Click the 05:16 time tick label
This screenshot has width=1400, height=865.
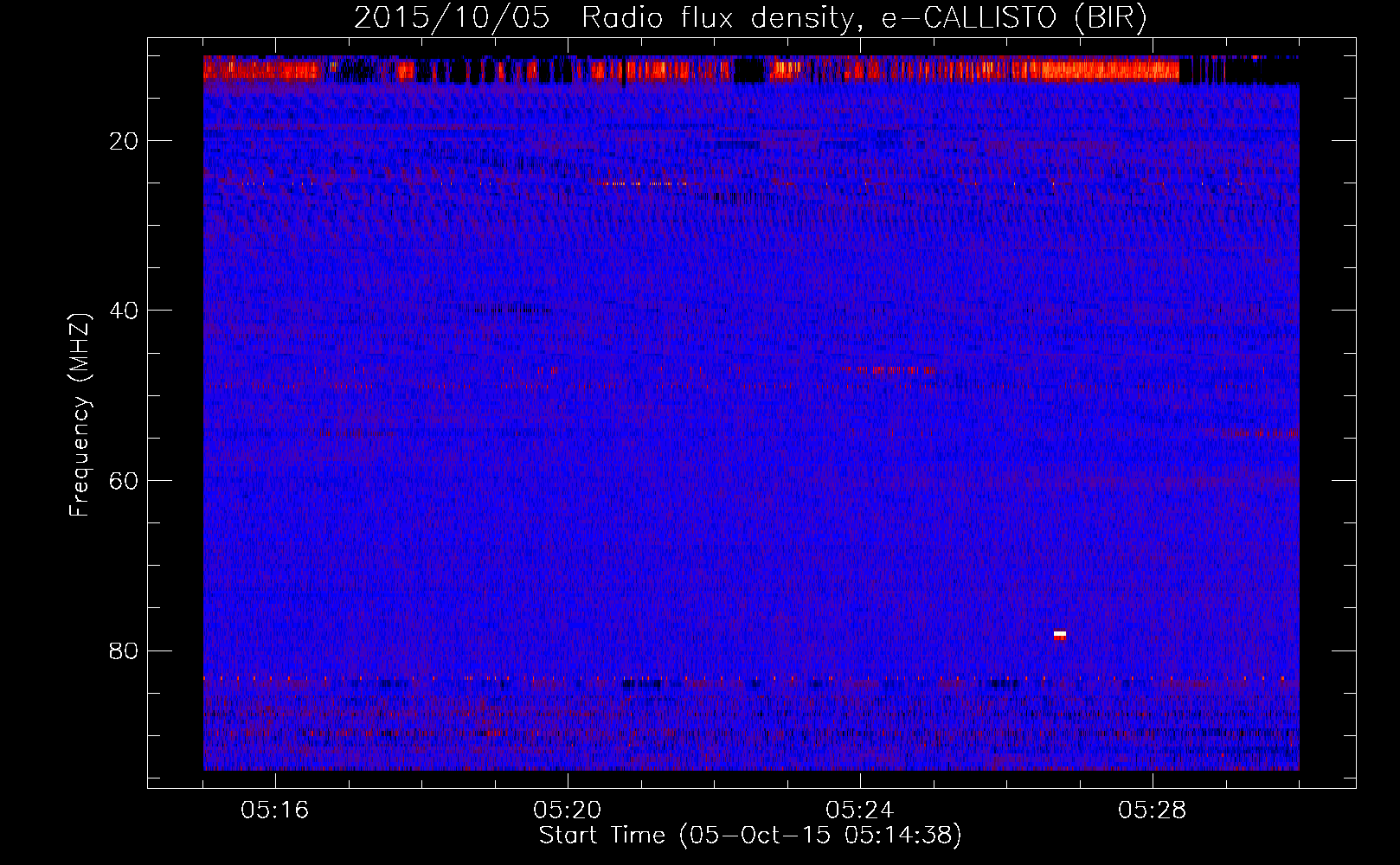275,811
